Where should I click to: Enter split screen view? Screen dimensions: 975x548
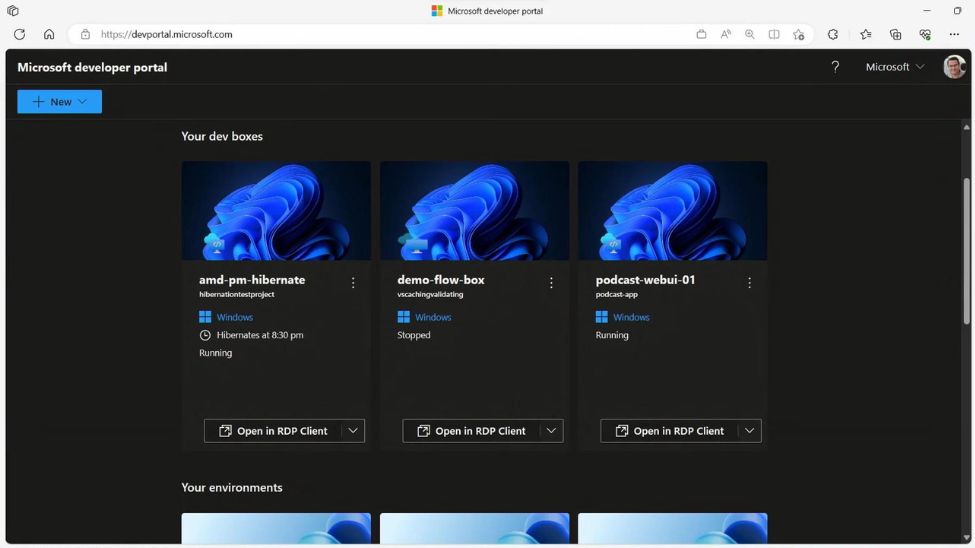(x=774, y=34)
